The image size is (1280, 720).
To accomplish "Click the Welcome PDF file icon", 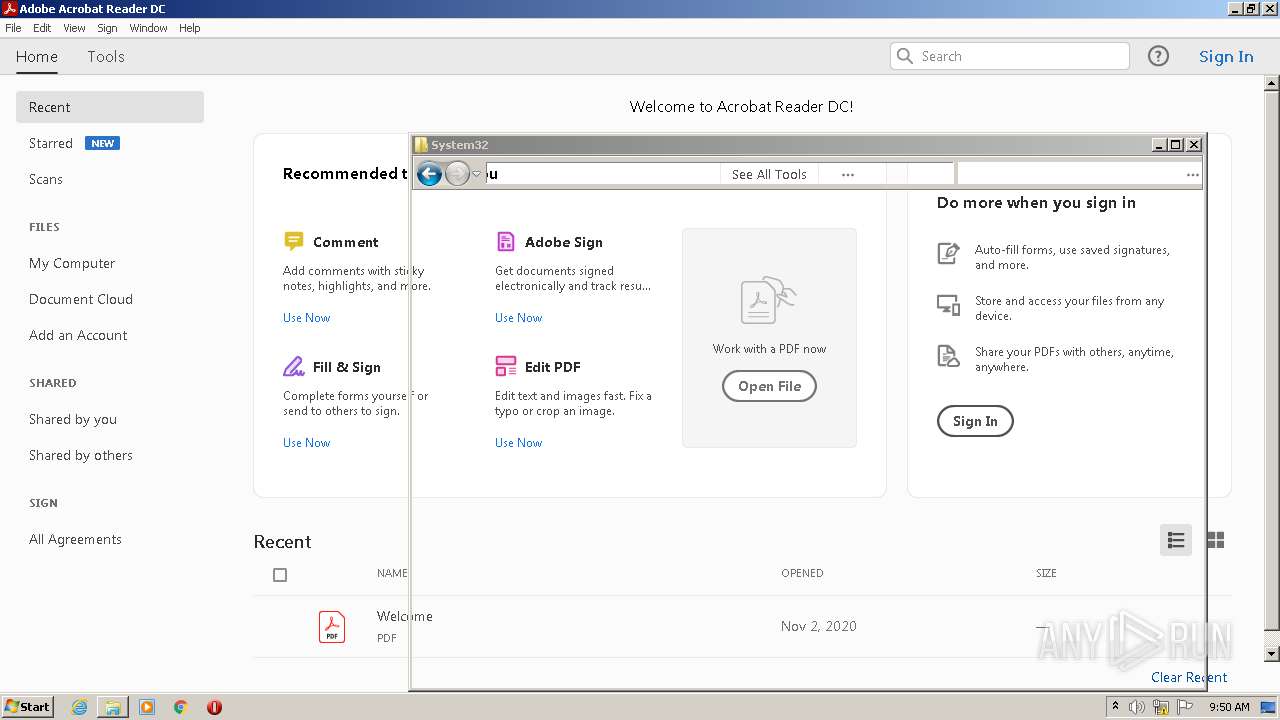I will pos(332,626).
